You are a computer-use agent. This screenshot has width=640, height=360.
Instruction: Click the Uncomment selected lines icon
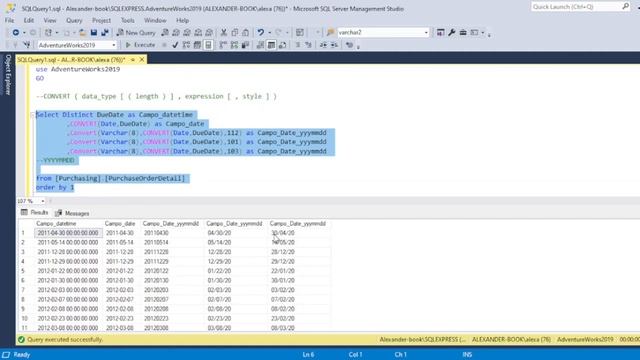[x=309, y=45]
